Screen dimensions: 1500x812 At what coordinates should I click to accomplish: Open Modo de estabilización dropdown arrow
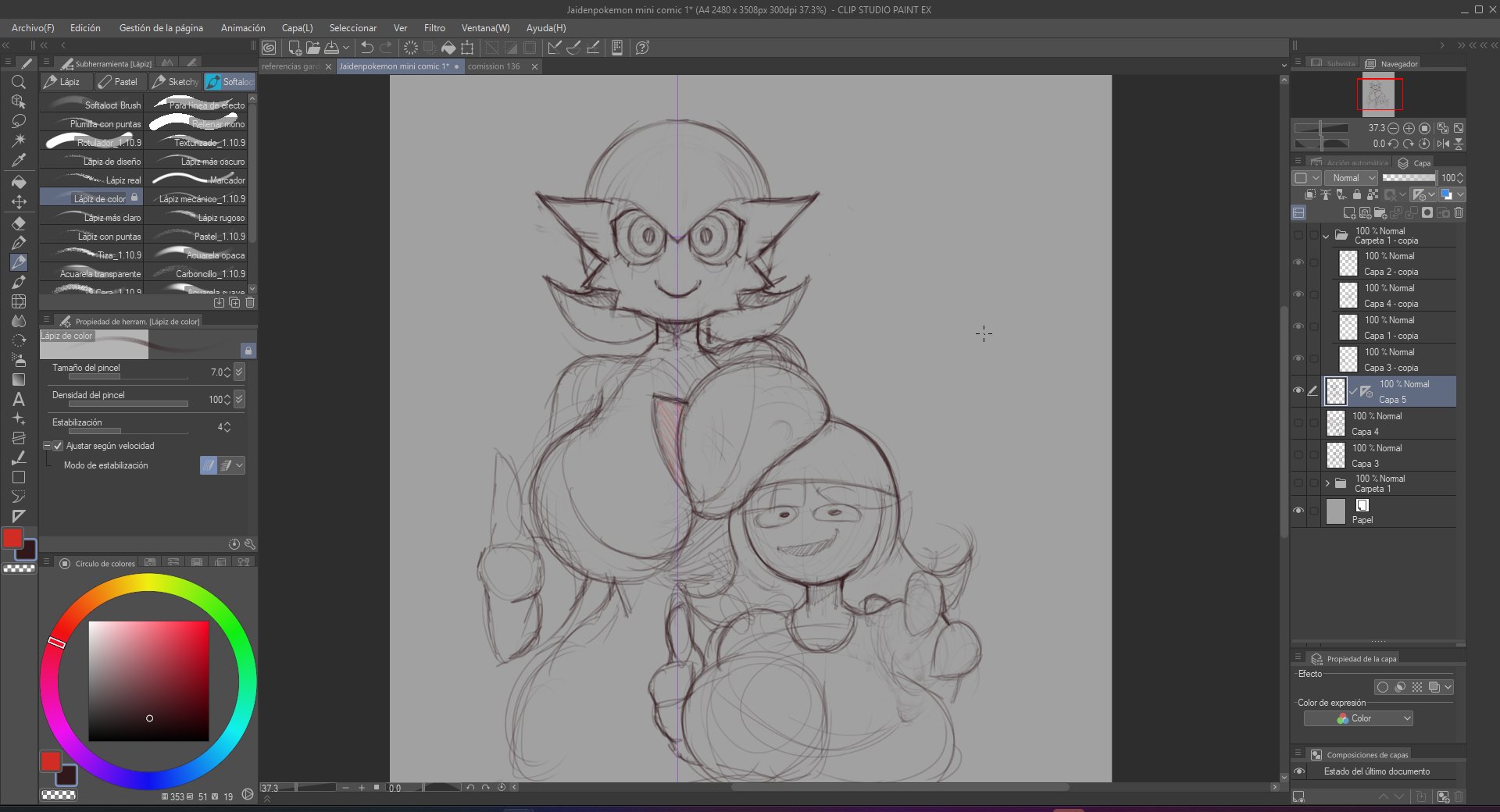pos(240,465)
